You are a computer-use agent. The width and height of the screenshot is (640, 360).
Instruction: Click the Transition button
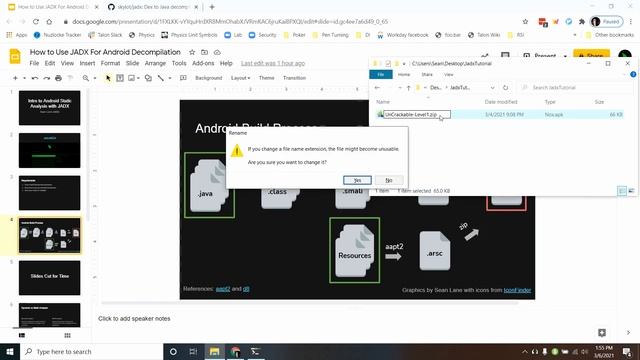pos(294,78)
